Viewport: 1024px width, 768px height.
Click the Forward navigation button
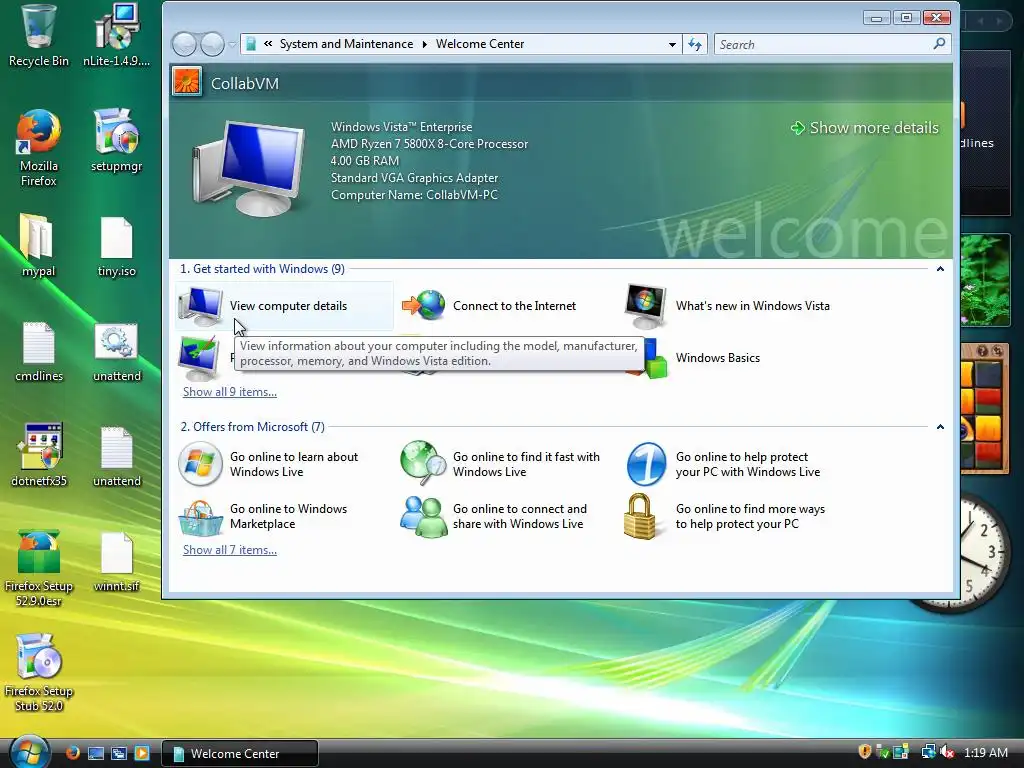point(212,44)
